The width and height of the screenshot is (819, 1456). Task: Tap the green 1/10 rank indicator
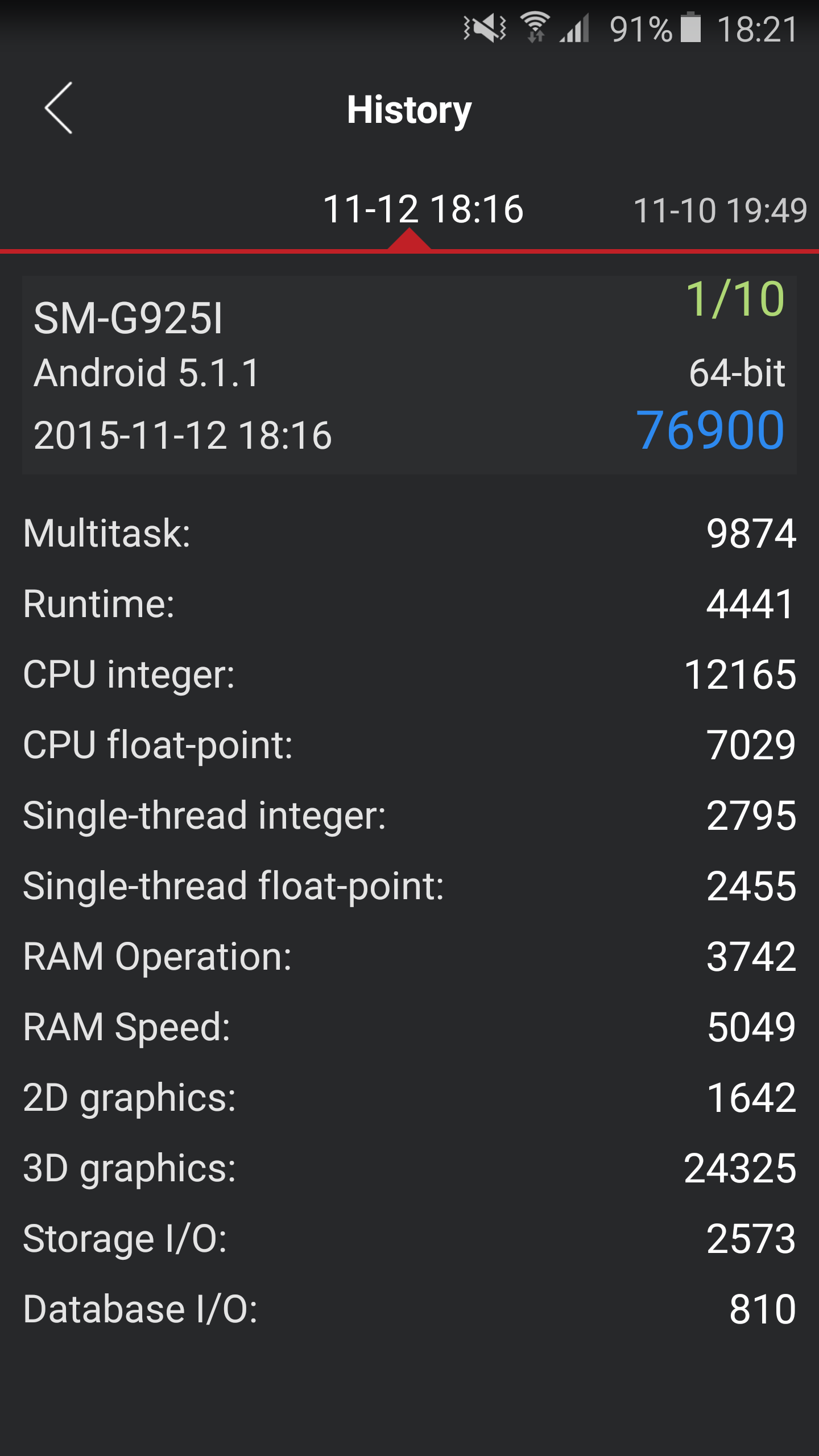pyautogui.click(x=735, y=299)
